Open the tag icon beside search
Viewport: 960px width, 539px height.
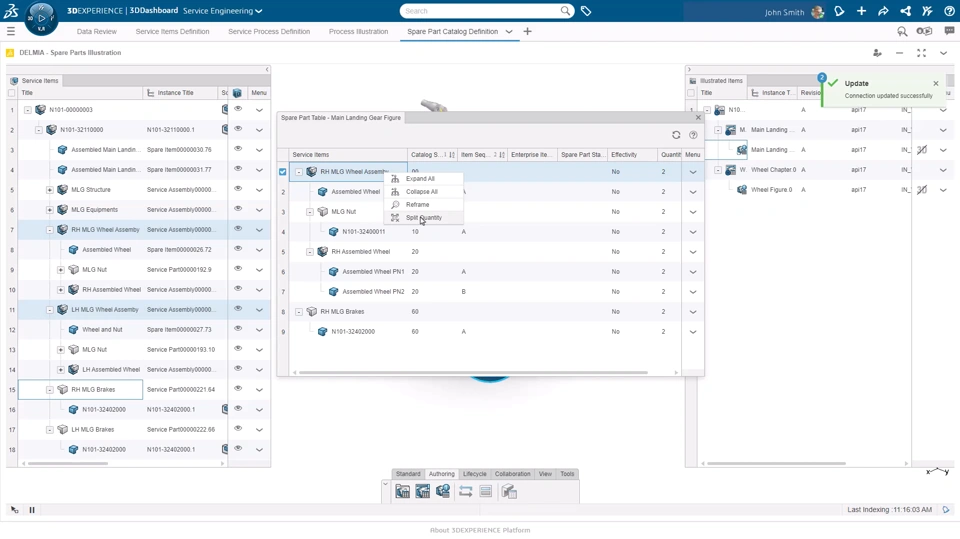(586, 11)
